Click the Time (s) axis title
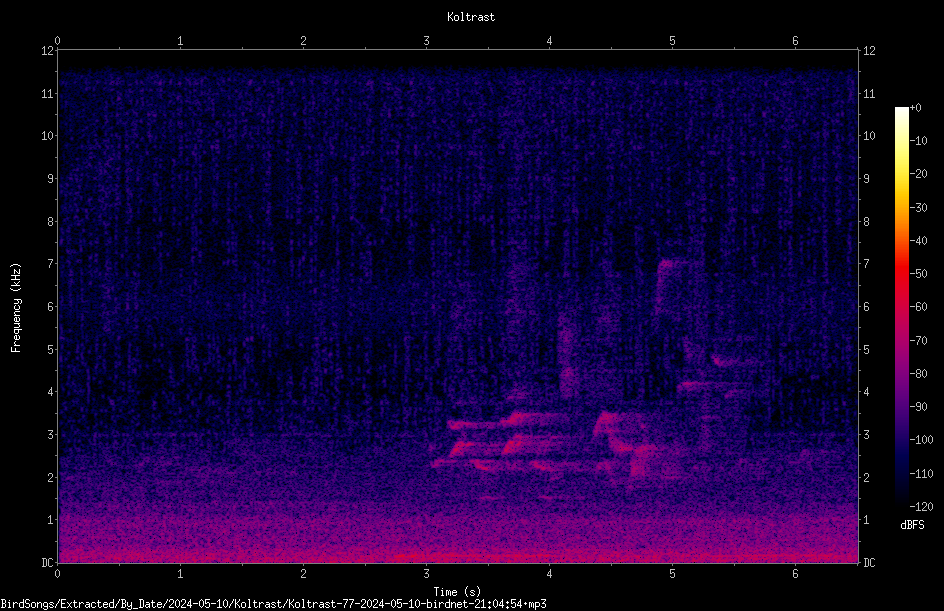 [x=457, y=592]
